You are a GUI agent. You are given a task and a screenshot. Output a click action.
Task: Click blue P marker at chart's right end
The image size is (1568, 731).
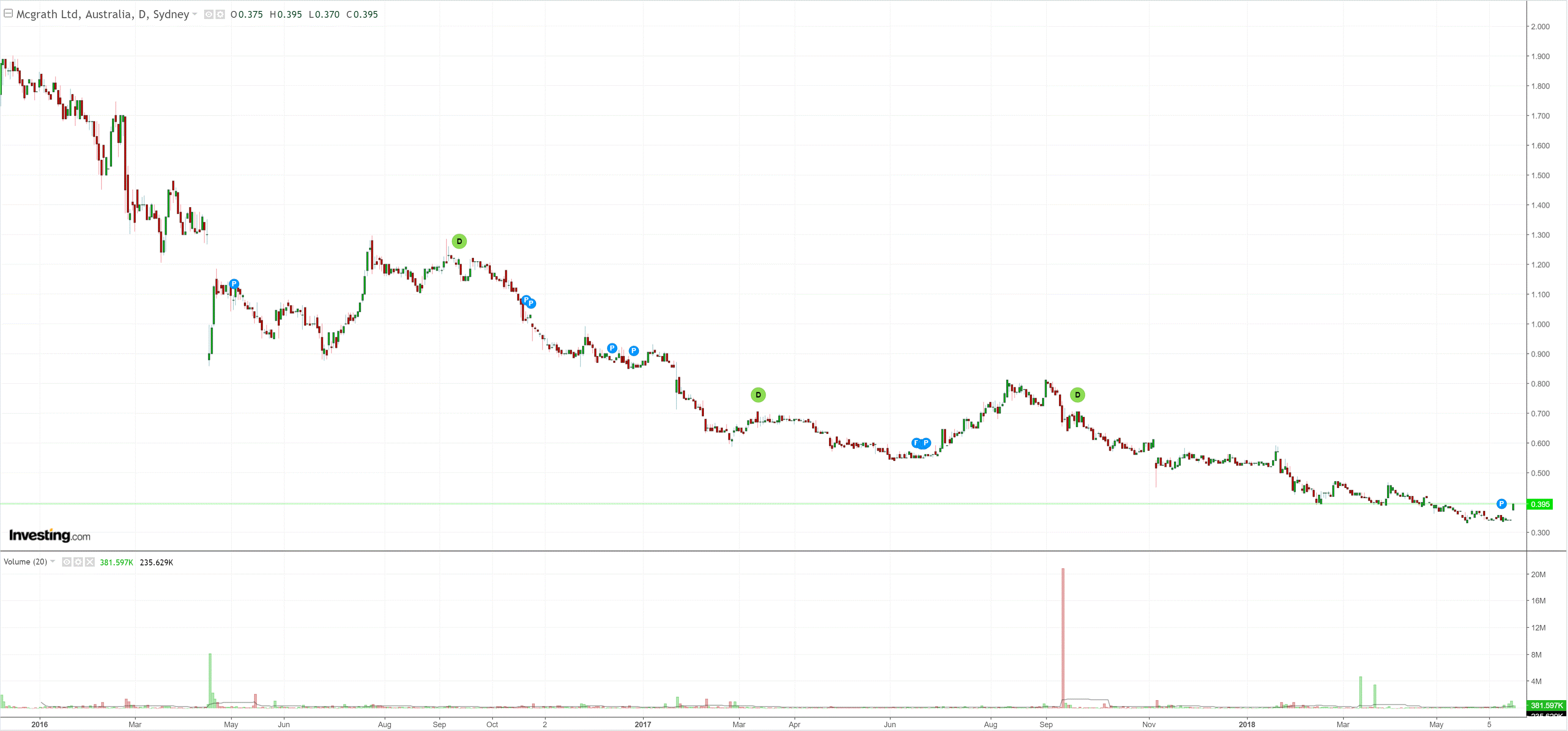click(1502, 504)
